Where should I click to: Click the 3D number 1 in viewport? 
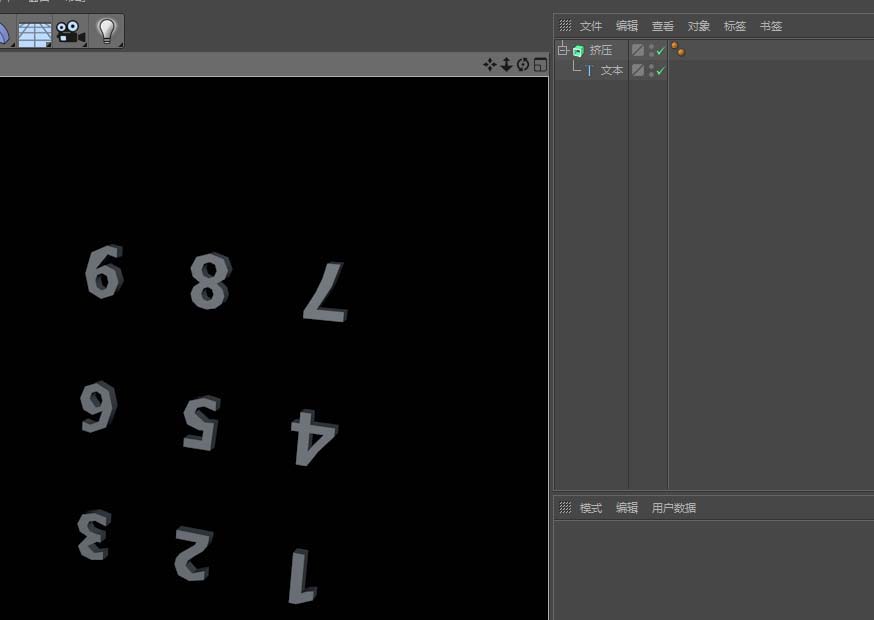(x=303, y=576)
